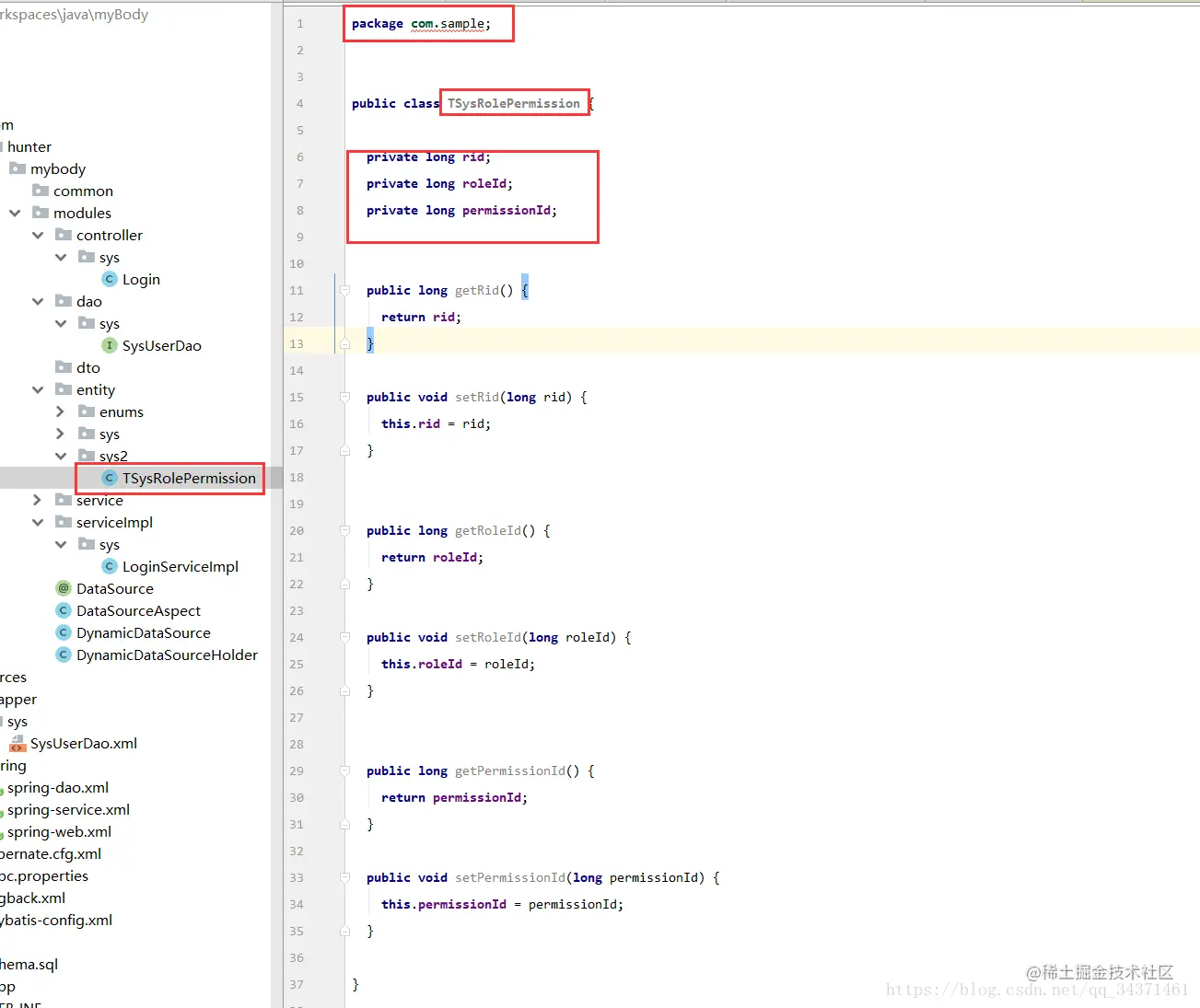Click the class name TSysRolePermission in editor
This screenshot has height=1008, width=1200.
pyautogui.click(x=514, y=103)
